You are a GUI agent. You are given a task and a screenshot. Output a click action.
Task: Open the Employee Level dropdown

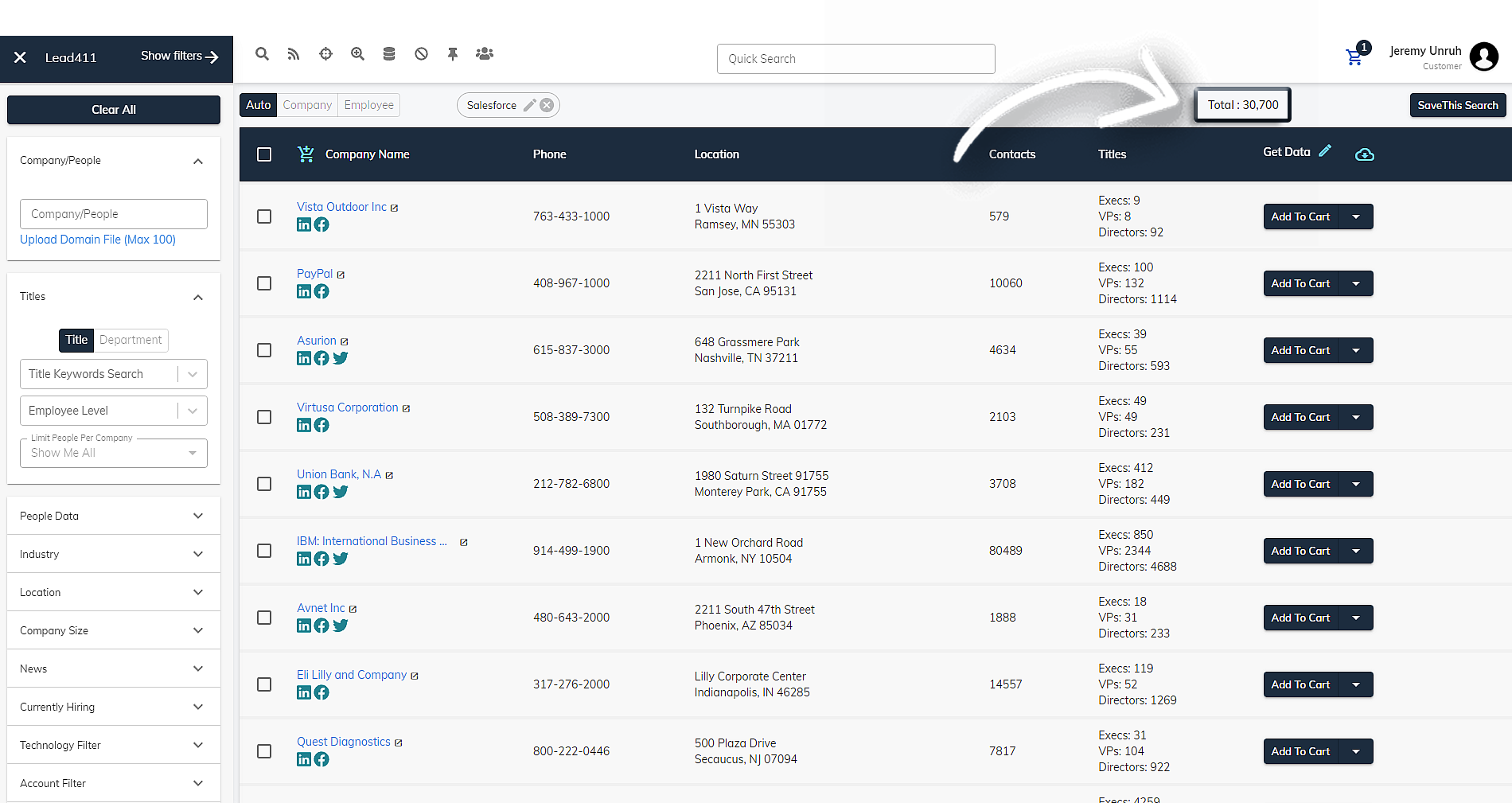114,411
